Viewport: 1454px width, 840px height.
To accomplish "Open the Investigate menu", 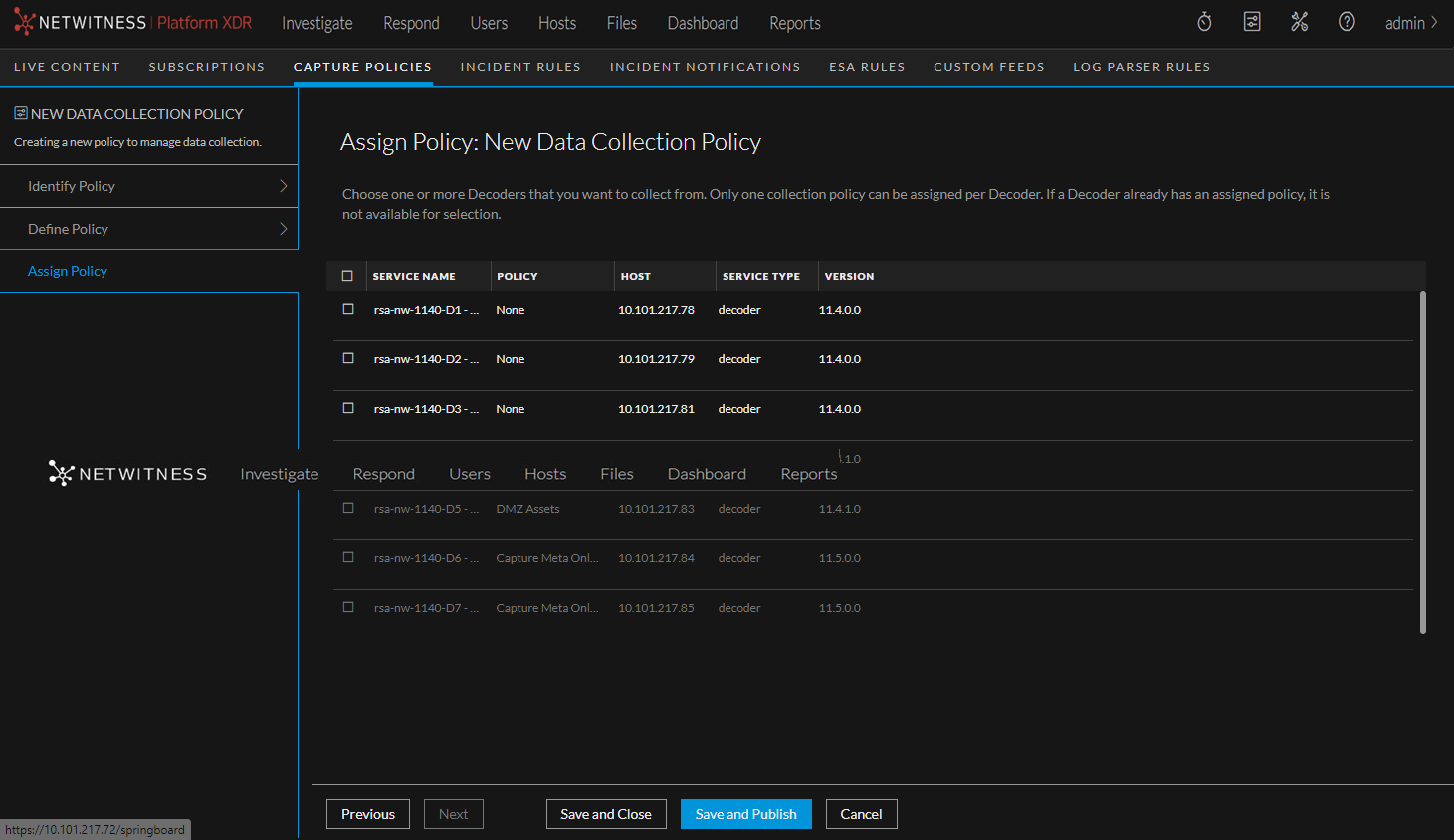I will [x=316, y=22].
